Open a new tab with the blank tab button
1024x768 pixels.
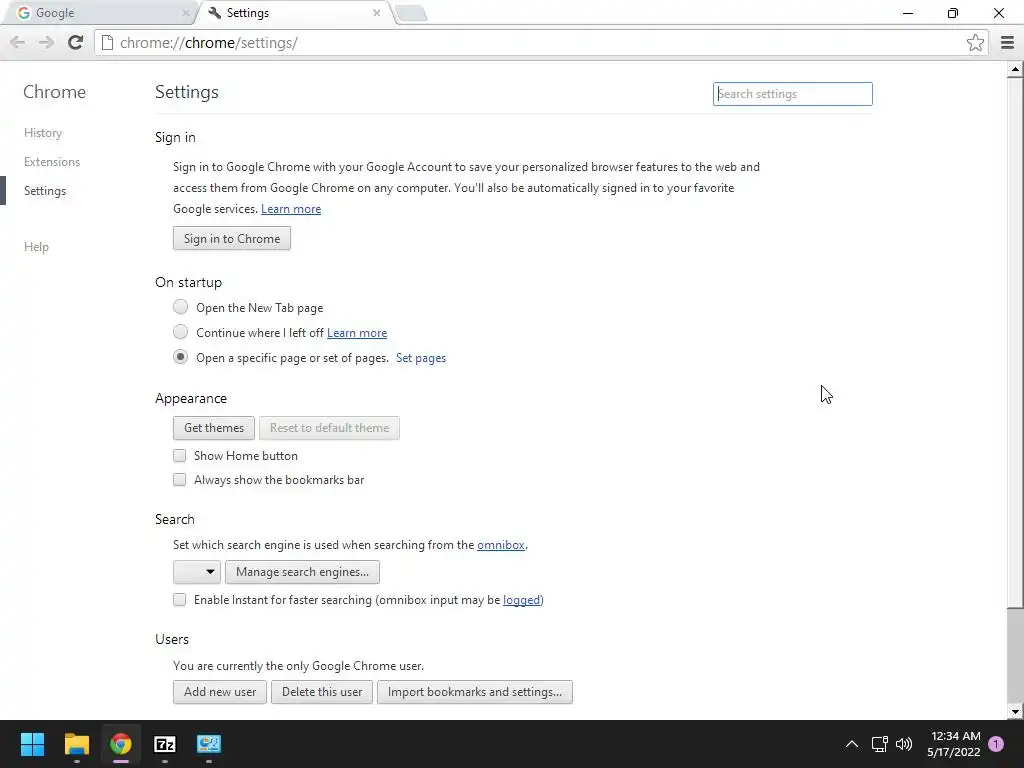(x=411, y=13)
